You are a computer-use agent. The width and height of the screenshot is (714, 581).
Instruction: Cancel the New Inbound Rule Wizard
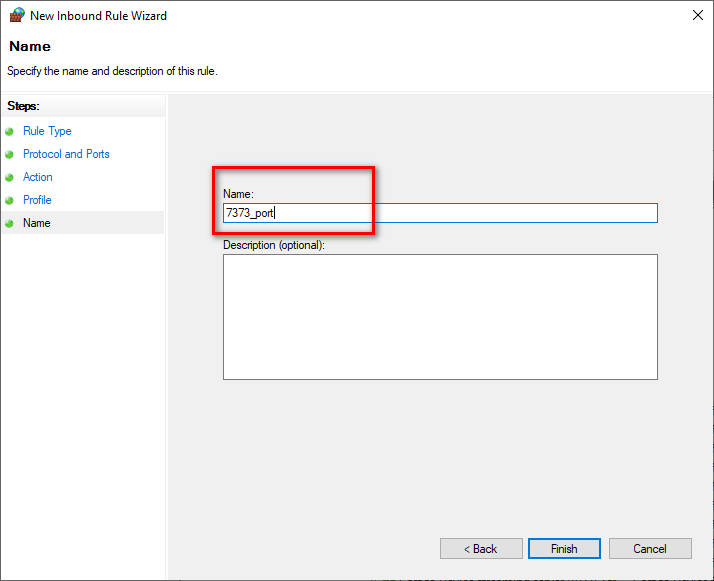(x=650, y=549)
